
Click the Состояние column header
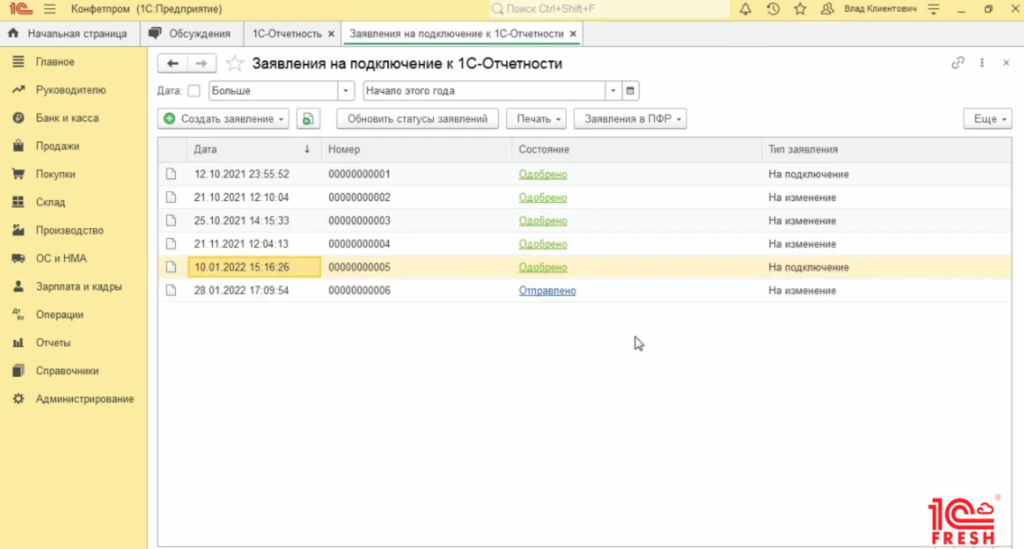tap(637, 149)
